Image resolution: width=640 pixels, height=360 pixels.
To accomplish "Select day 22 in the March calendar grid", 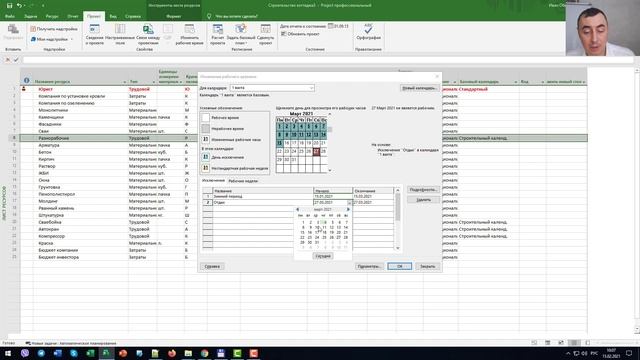I will click(x=280, y=151).
